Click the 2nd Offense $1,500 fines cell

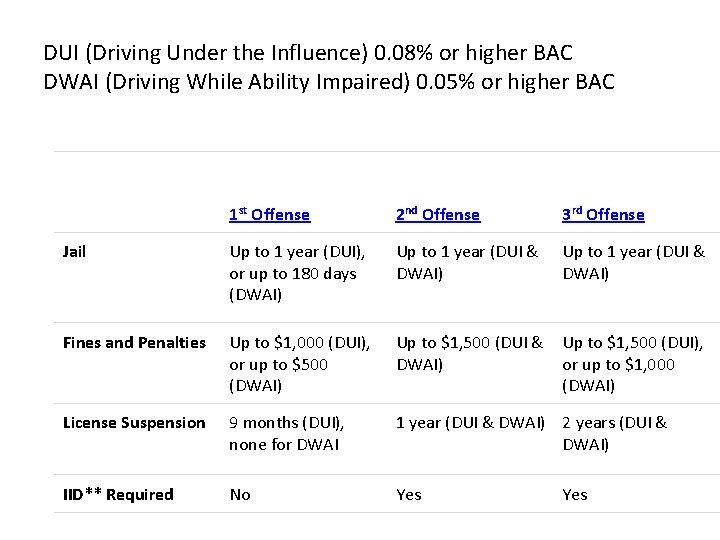click(469, 353)
